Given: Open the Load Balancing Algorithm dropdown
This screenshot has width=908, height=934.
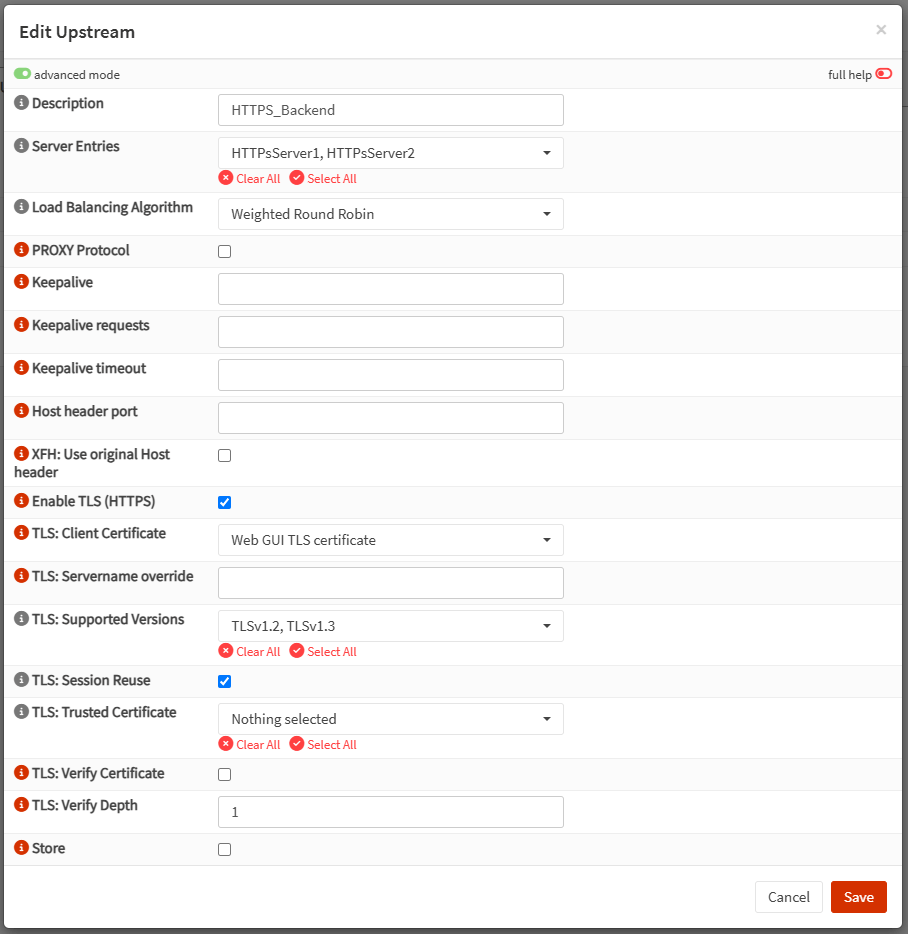Looking at the screenshot, I should click(x=390, y=213).
